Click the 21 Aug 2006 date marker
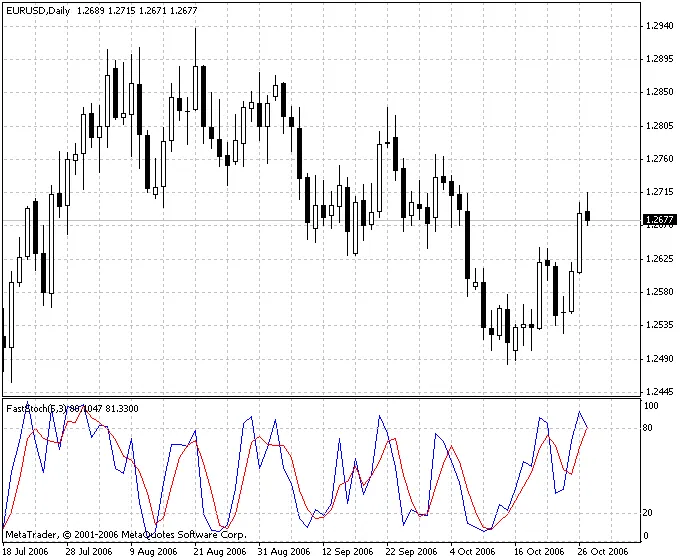This screenshot has width=680, height=560. tap(219, 551)
